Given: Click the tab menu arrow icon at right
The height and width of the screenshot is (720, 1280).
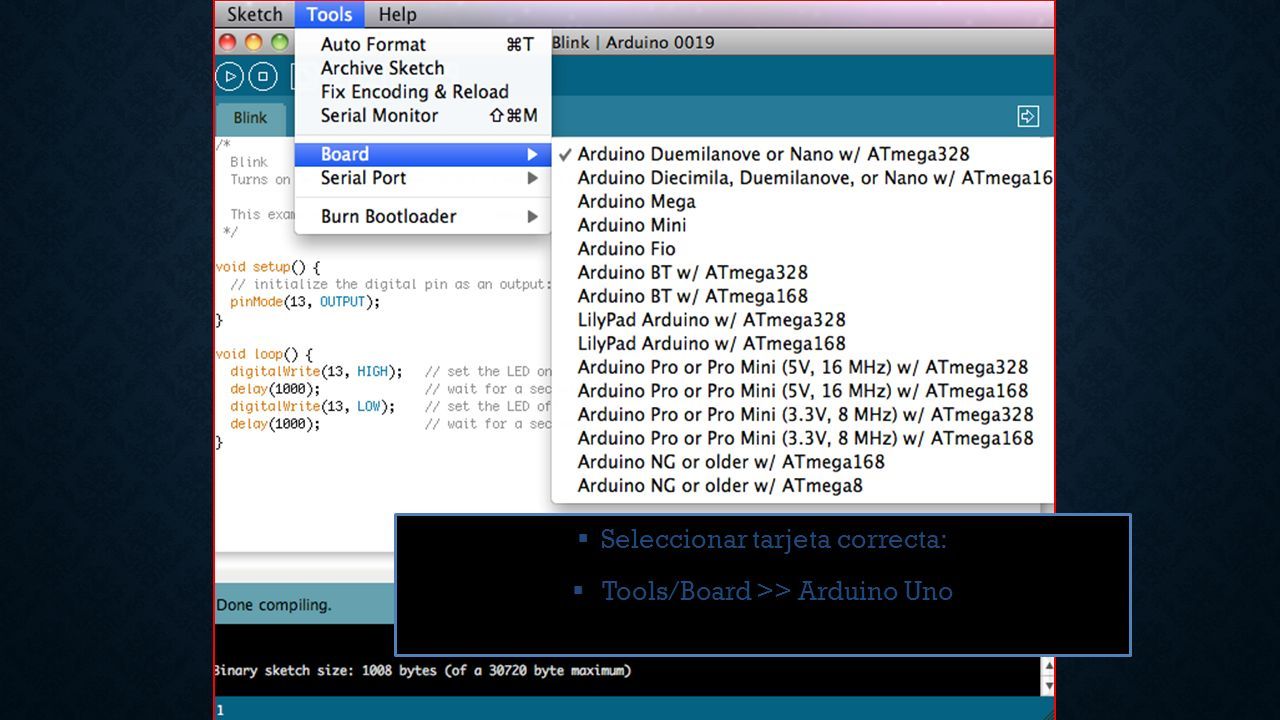Looking at the screenshot, I should (1028, 116).
